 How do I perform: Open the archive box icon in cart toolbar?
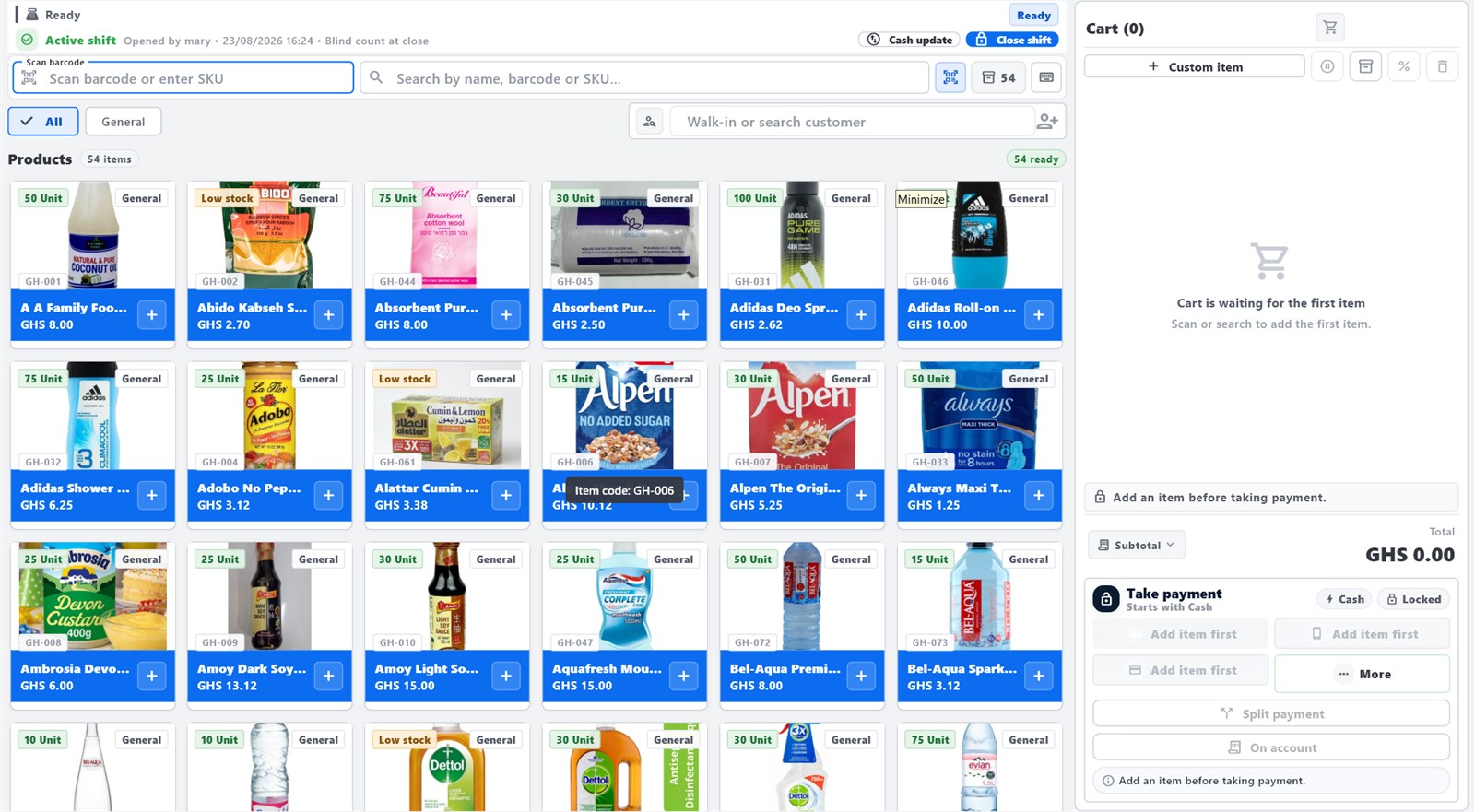click(1366, 66)
